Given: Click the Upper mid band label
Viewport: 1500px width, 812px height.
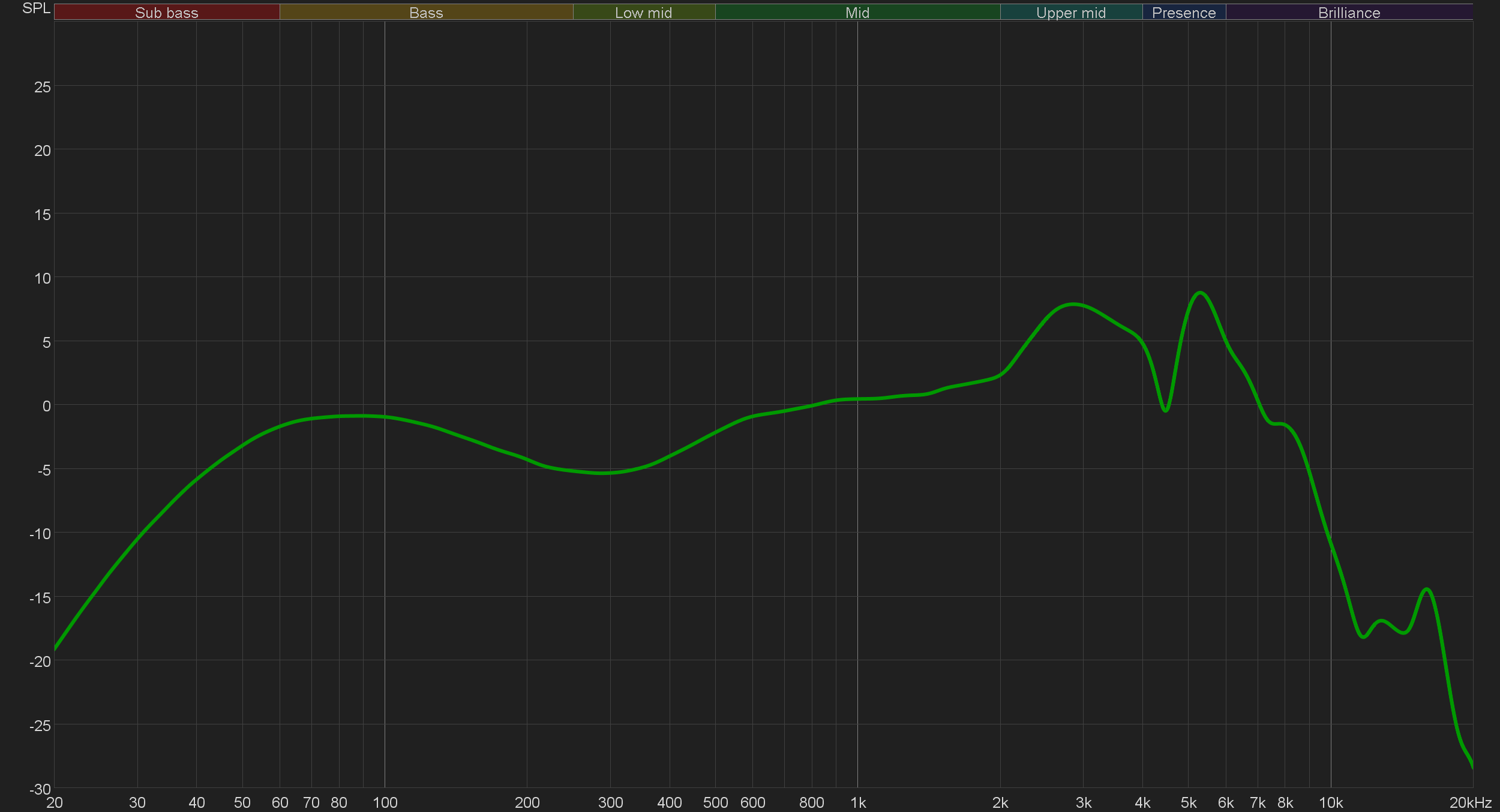Looking at the screenshot, I should pyautogui.click(x=1070, y=13).
